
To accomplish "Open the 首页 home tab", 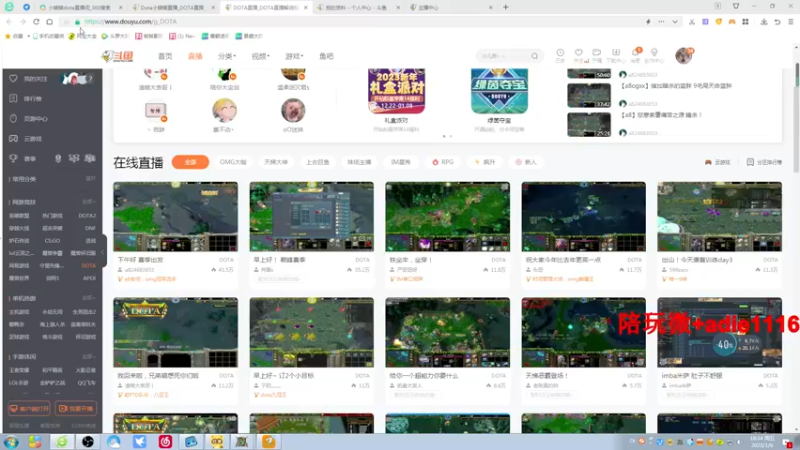I will click(x=165, y=56).
